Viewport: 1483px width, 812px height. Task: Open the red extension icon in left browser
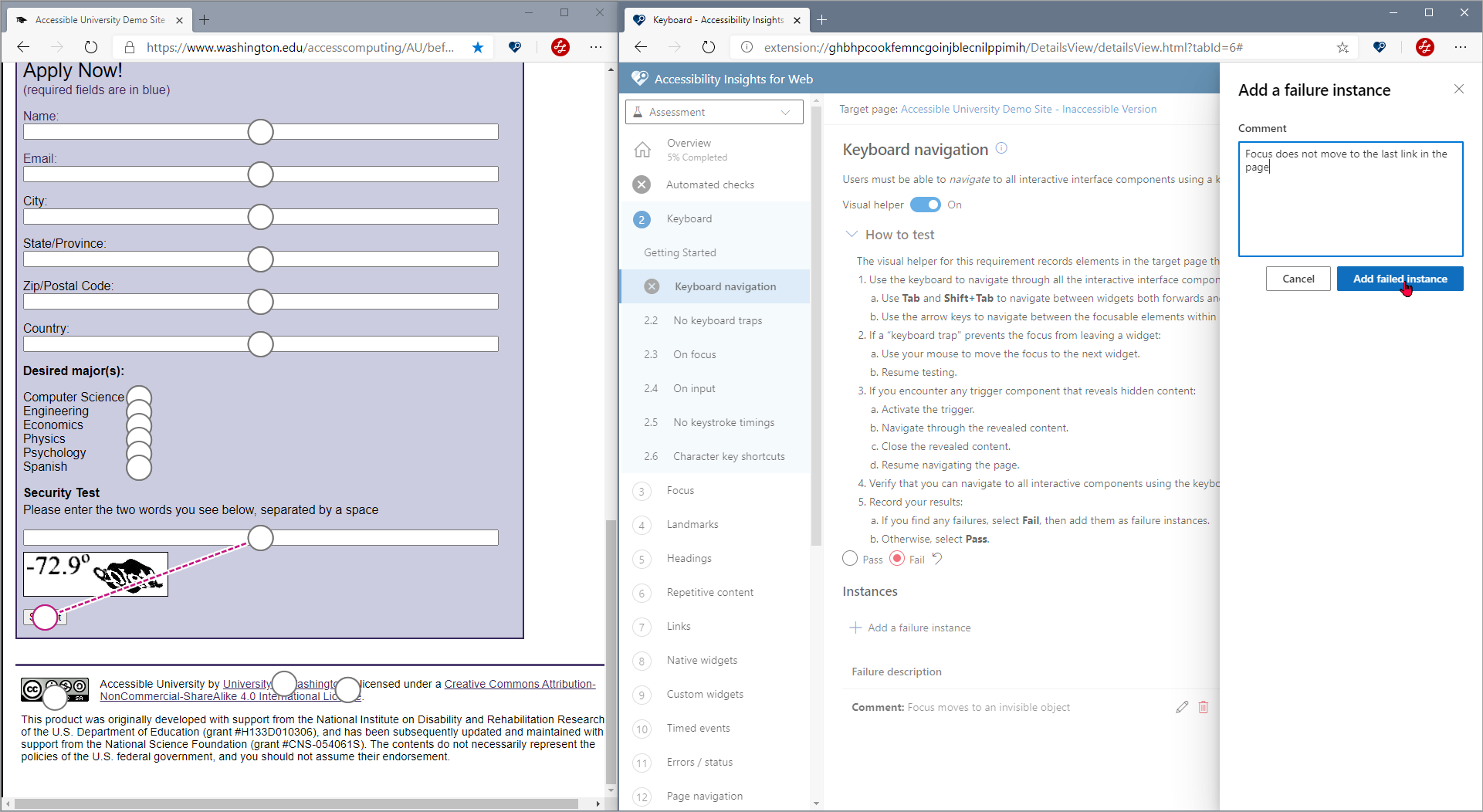[x=560, y=47]
